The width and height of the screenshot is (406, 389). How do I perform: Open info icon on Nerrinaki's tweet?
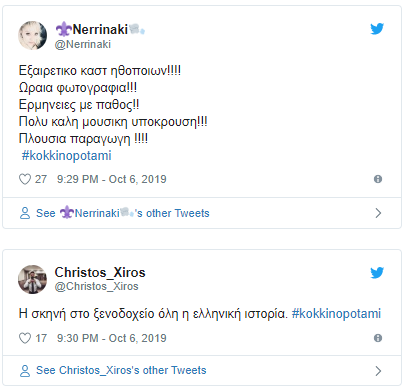(x=378, y=179)
